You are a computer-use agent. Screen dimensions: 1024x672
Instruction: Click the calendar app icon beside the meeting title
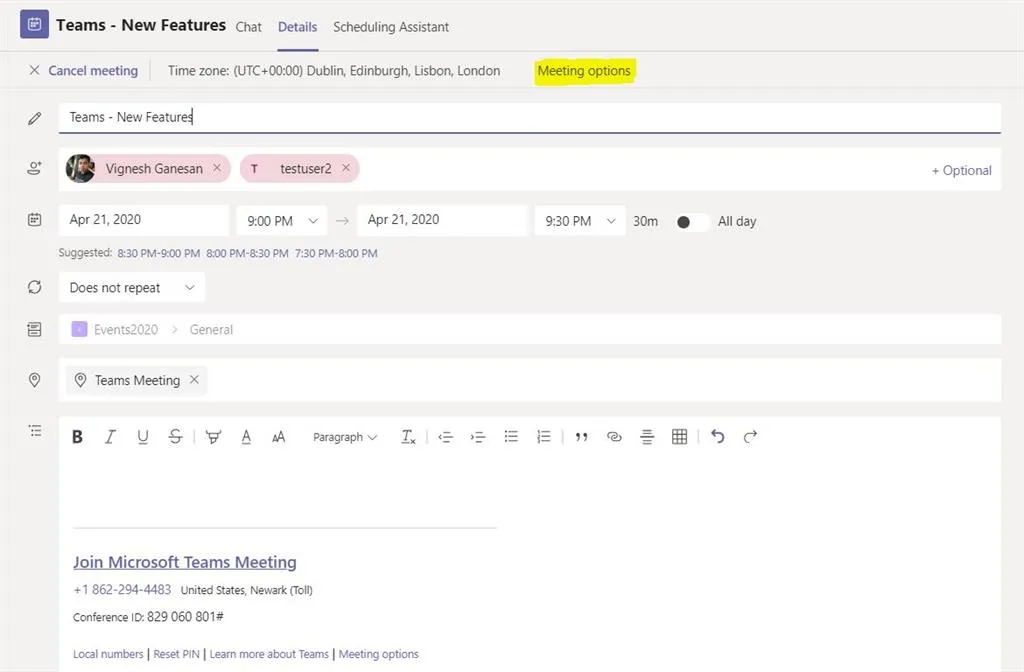(34, 25)
